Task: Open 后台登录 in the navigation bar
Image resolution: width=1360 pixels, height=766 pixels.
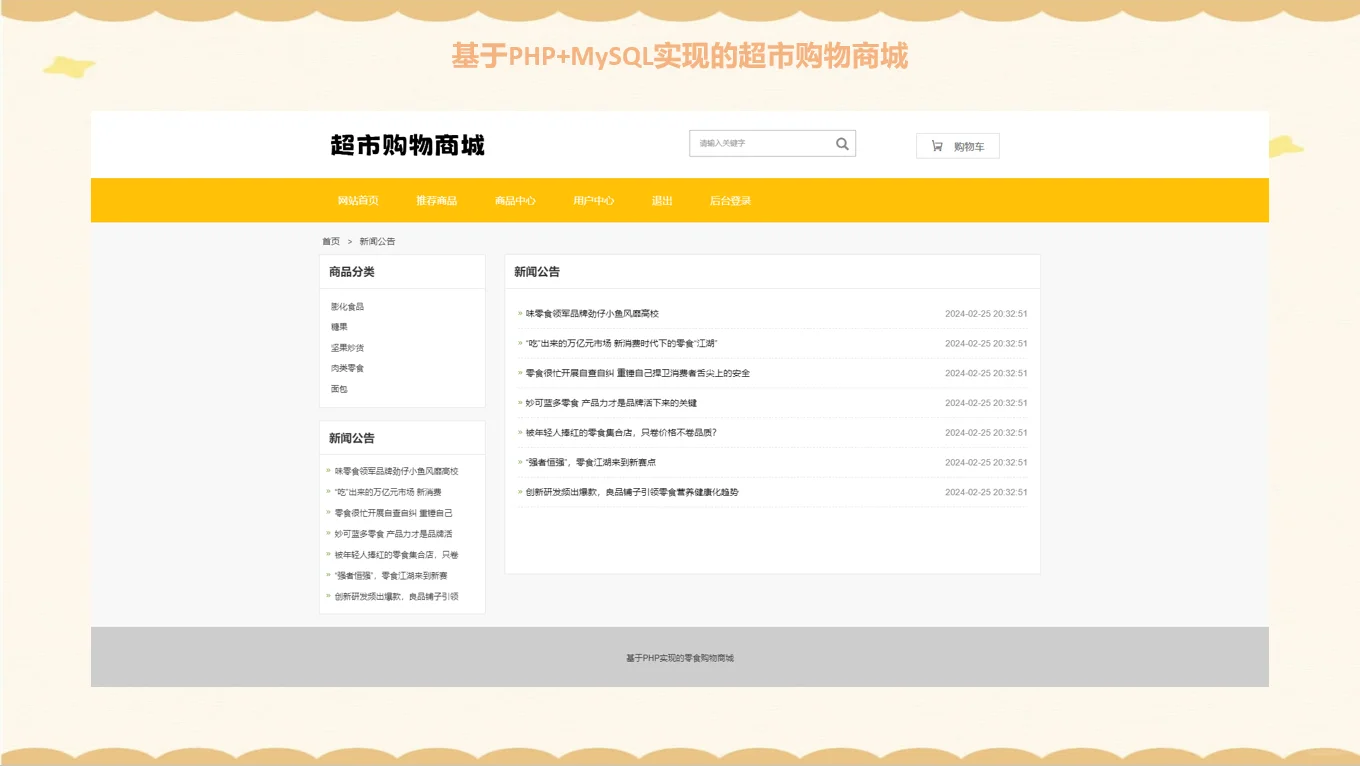Action: click(730, 200)
